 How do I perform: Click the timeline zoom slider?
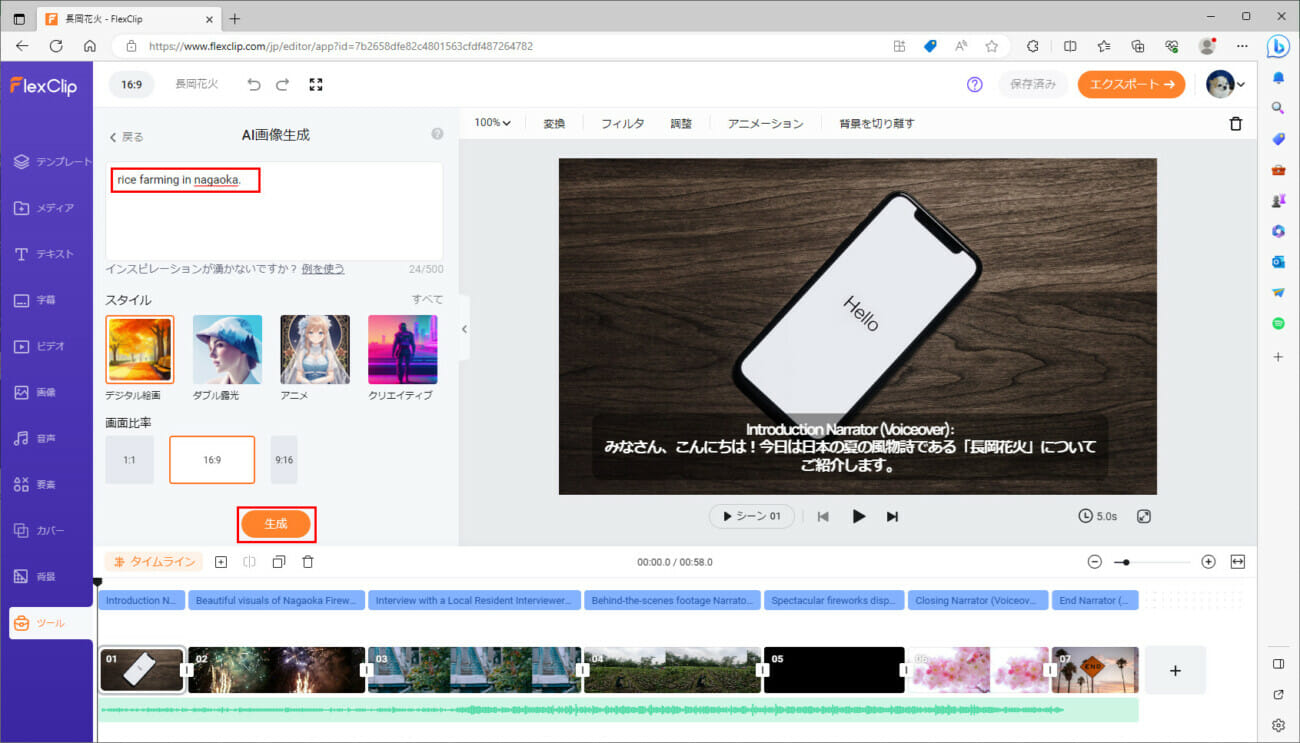click(1151, 562)
